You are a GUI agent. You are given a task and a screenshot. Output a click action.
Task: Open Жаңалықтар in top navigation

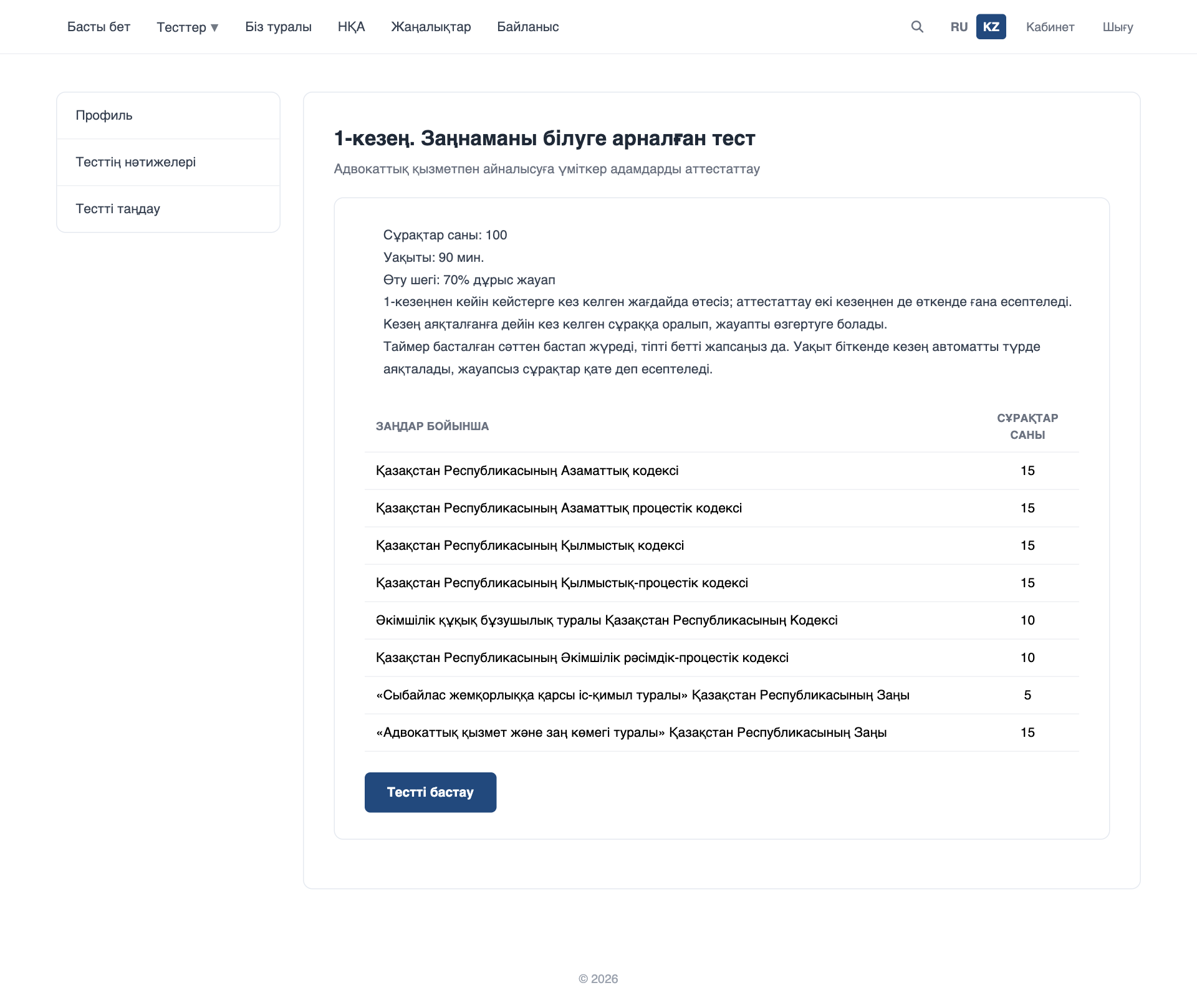click(431, 27)
